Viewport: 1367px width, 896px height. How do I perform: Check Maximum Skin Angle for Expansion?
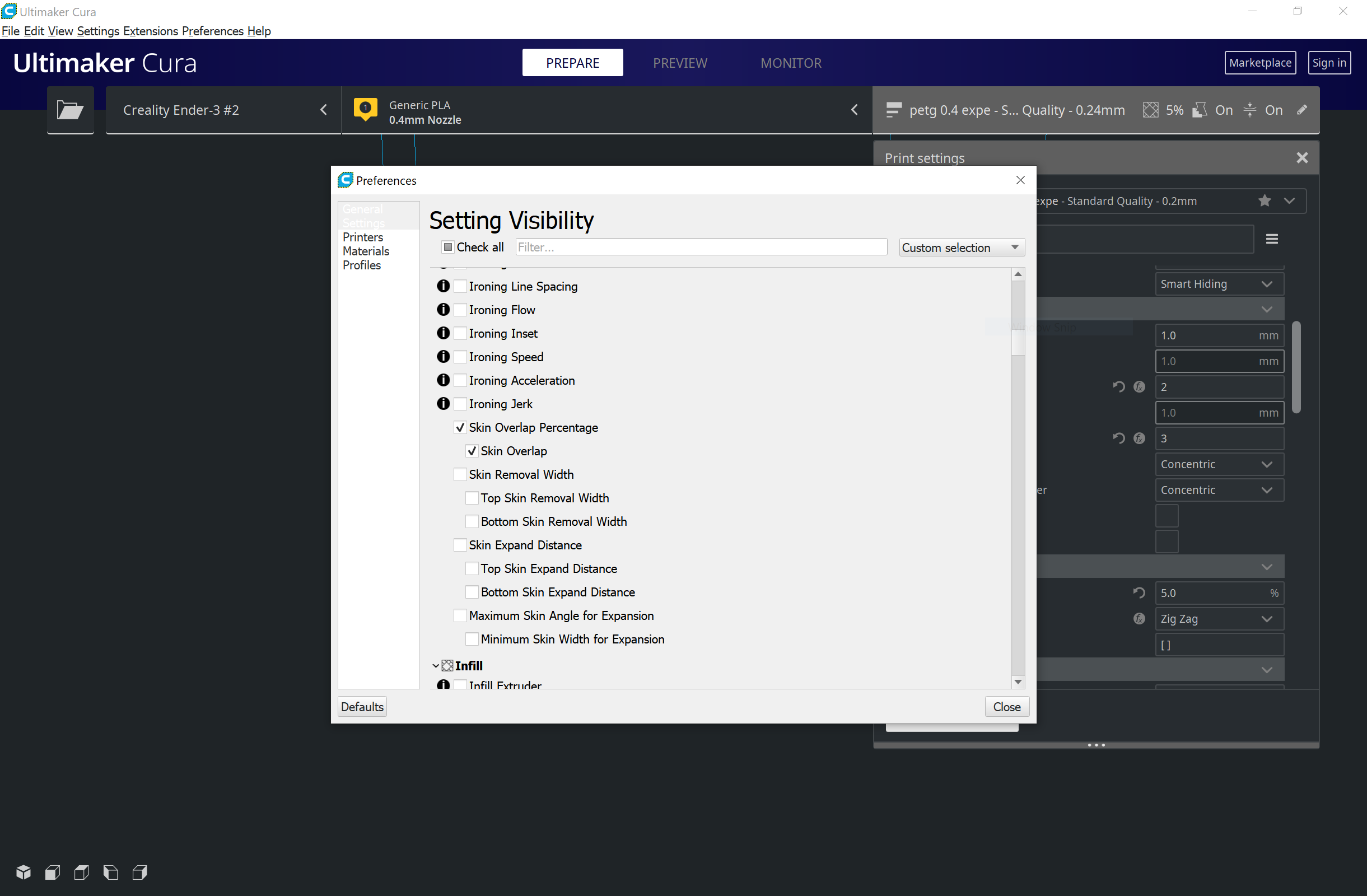[x=460, y=615]
